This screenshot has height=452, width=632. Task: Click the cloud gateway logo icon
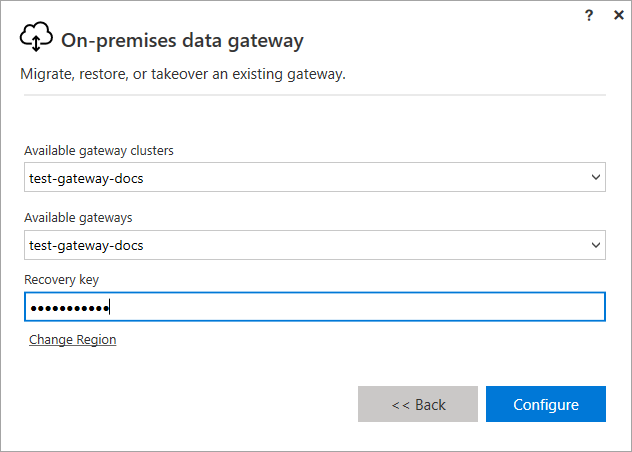[x=36, y=40]
